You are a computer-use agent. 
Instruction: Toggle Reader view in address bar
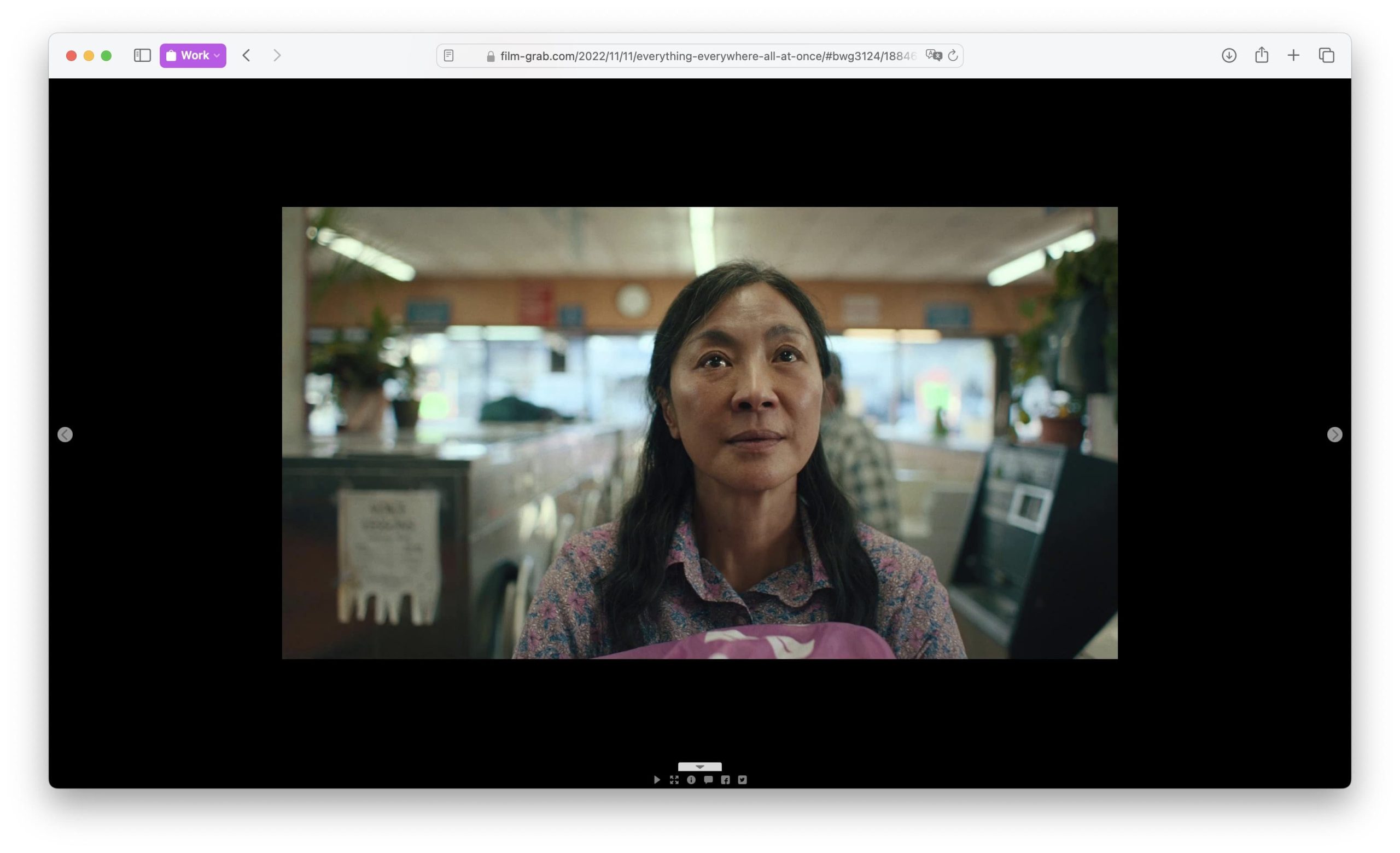(449, 56)
